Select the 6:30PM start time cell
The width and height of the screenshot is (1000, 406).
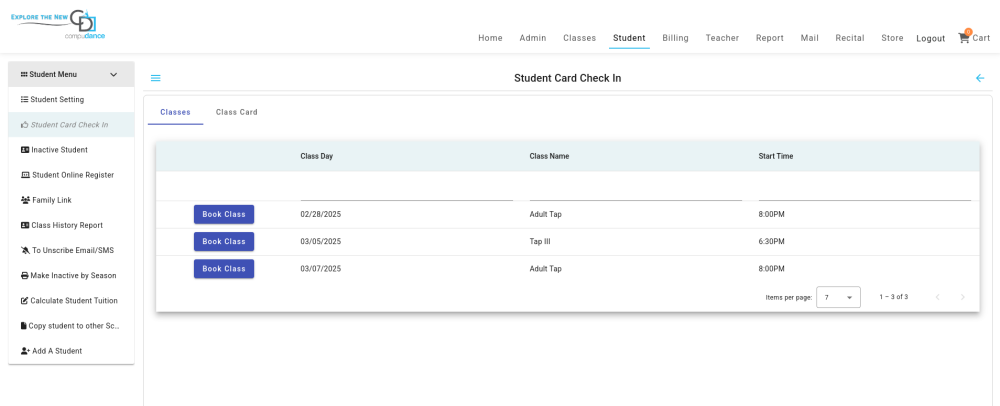pyautogui.click(x=771, y=242)
